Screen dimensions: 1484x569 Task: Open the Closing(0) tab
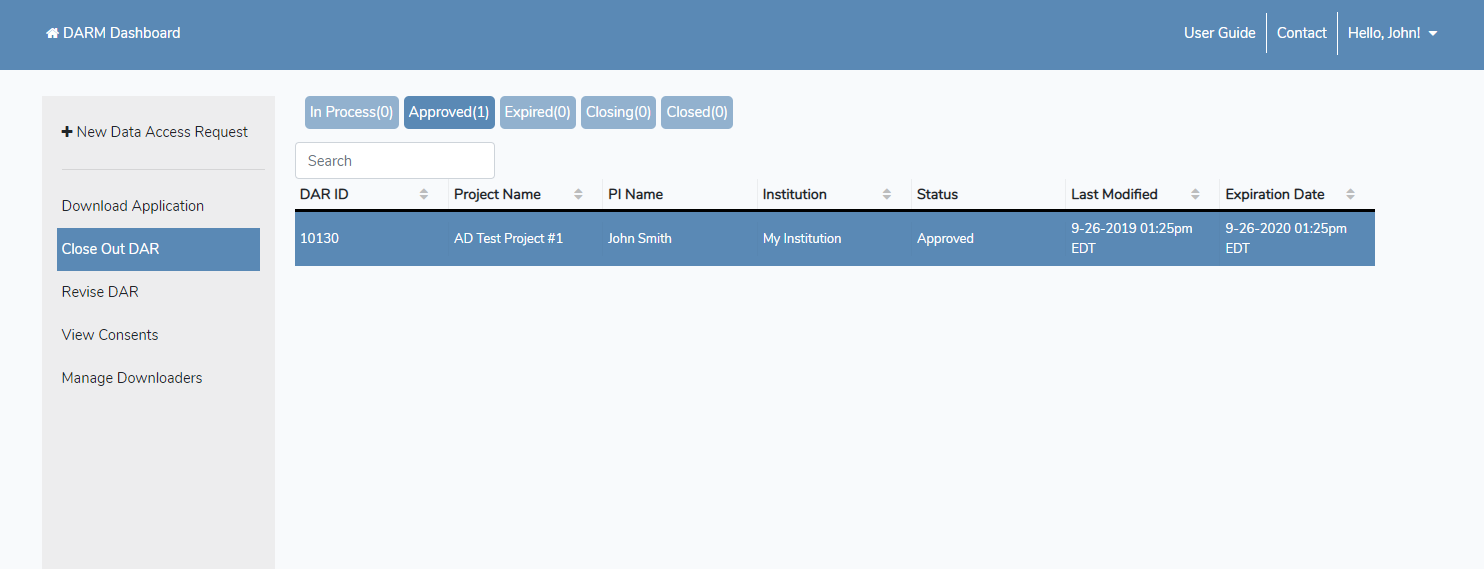(x=618, y=112)
